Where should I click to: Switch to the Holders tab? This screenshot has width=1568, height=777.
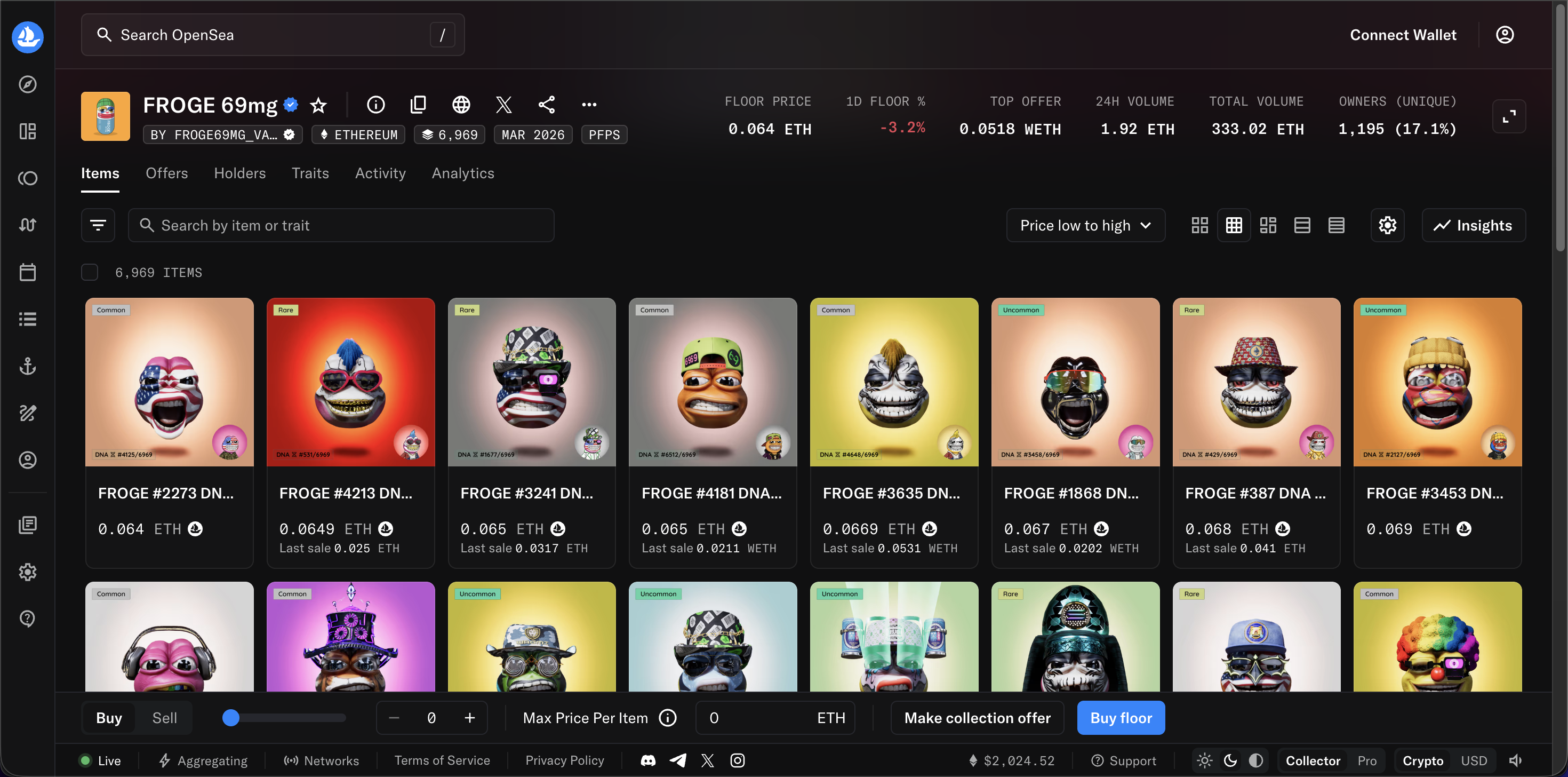click(x=240, y=173)
